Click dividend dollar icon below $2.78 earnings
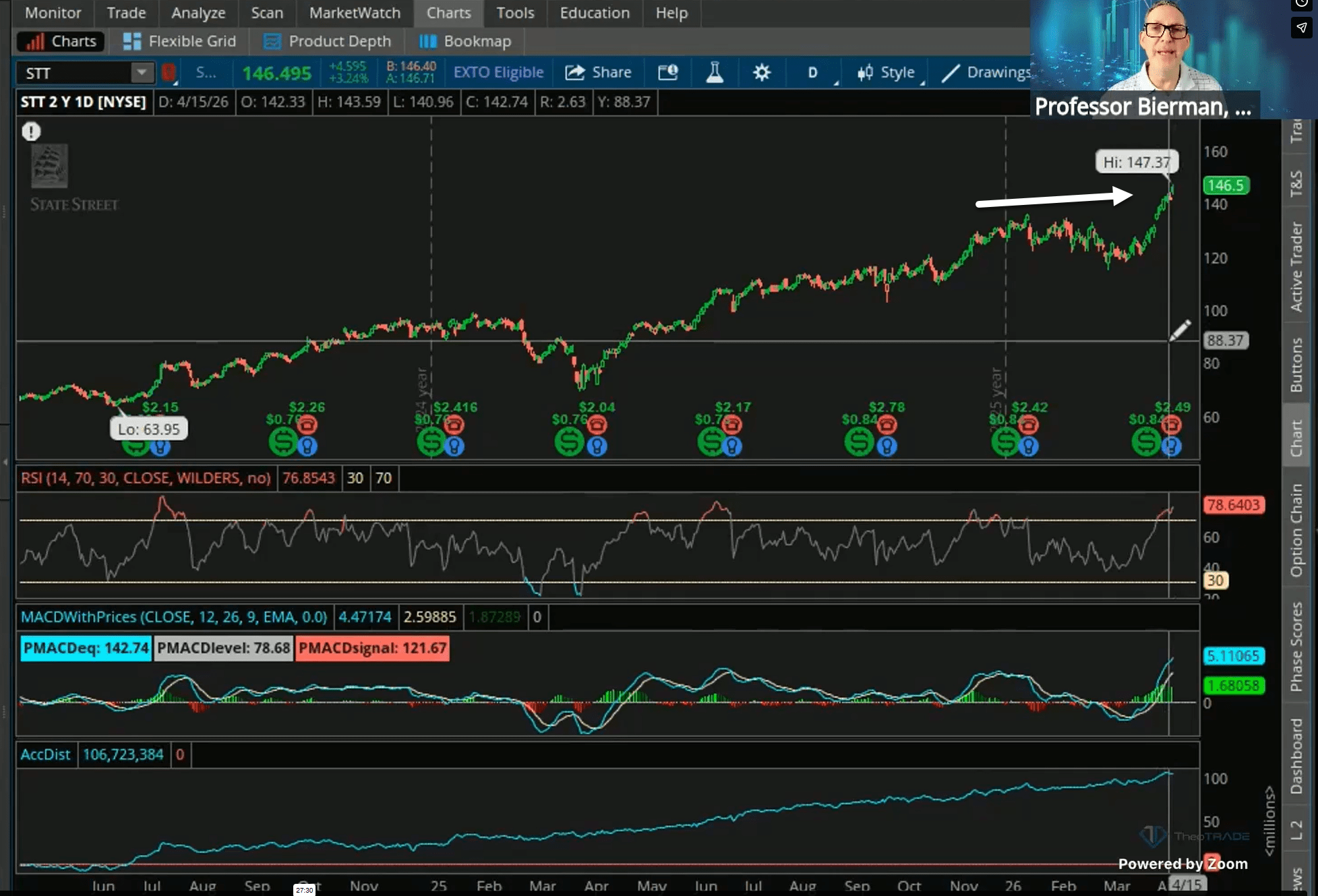 point(859,442)
